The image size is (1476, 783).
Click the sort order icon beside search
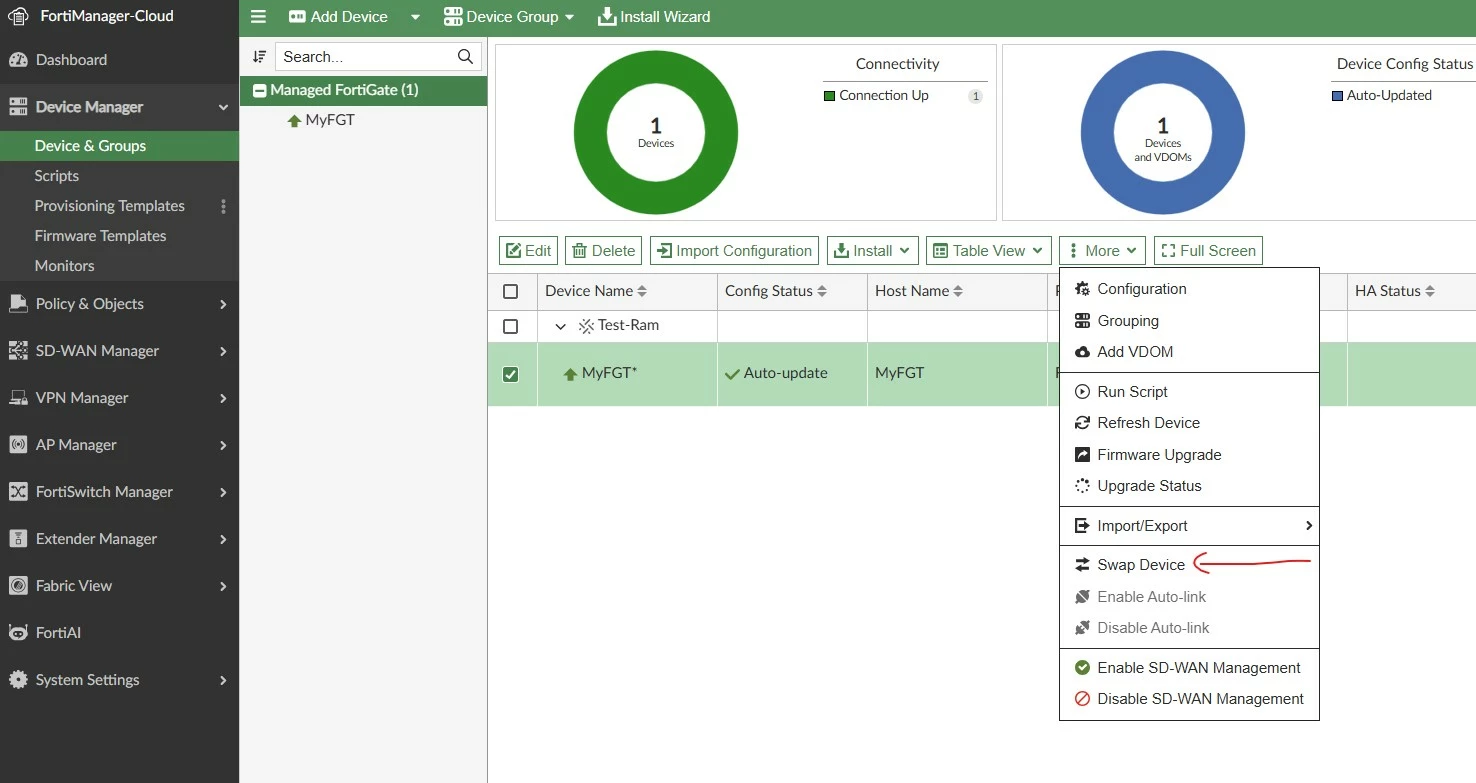260,57
